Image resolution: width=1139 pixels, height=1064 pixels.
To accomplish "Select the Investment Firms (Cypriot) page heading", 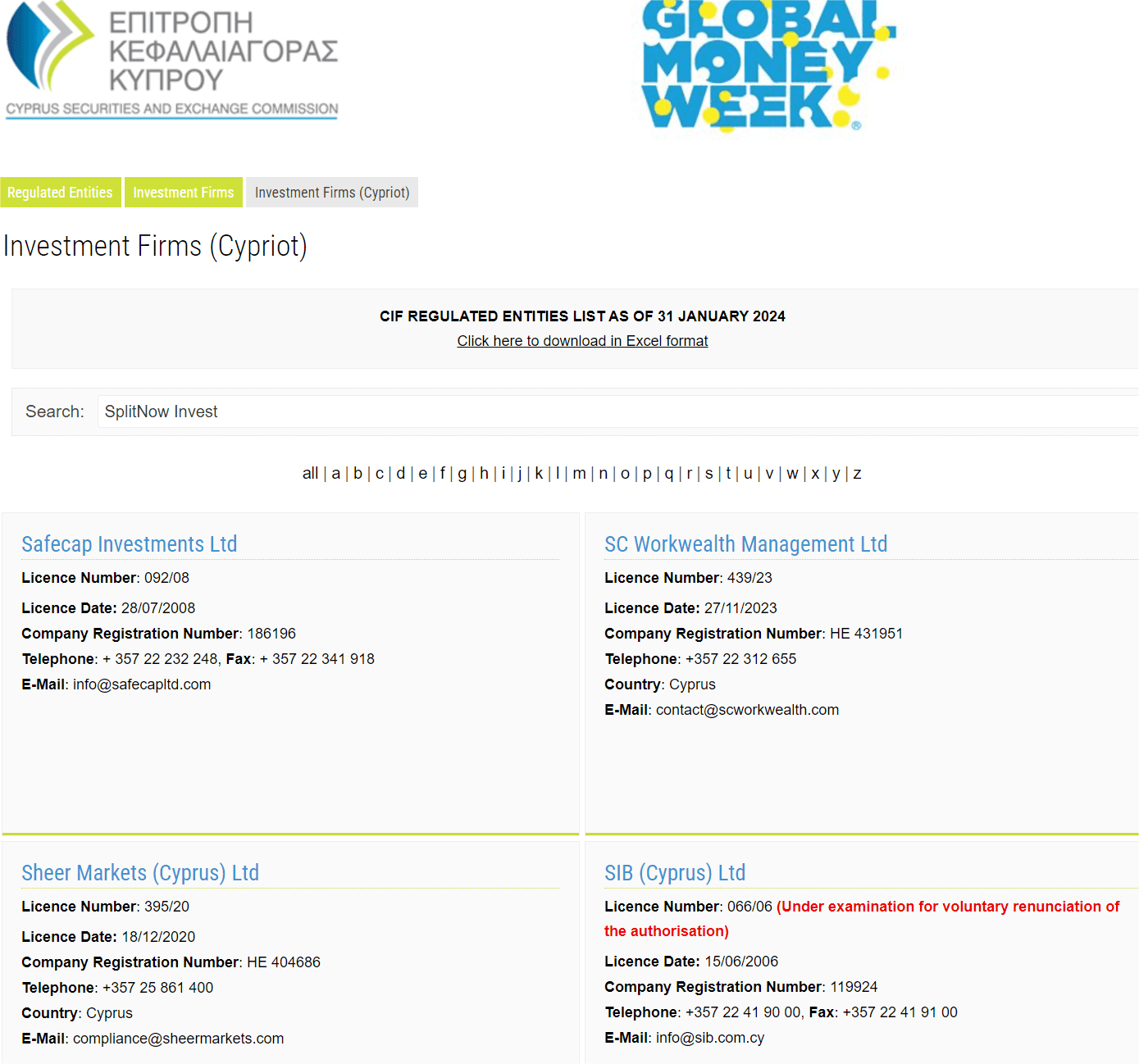I will pos(155,246).
